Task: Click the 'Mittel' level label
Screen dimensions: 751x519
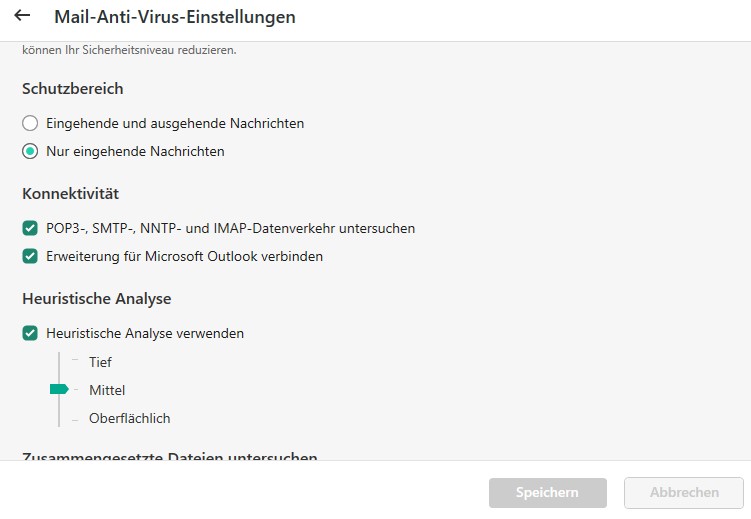Action: pyautogui.click(x=107, y=390)
